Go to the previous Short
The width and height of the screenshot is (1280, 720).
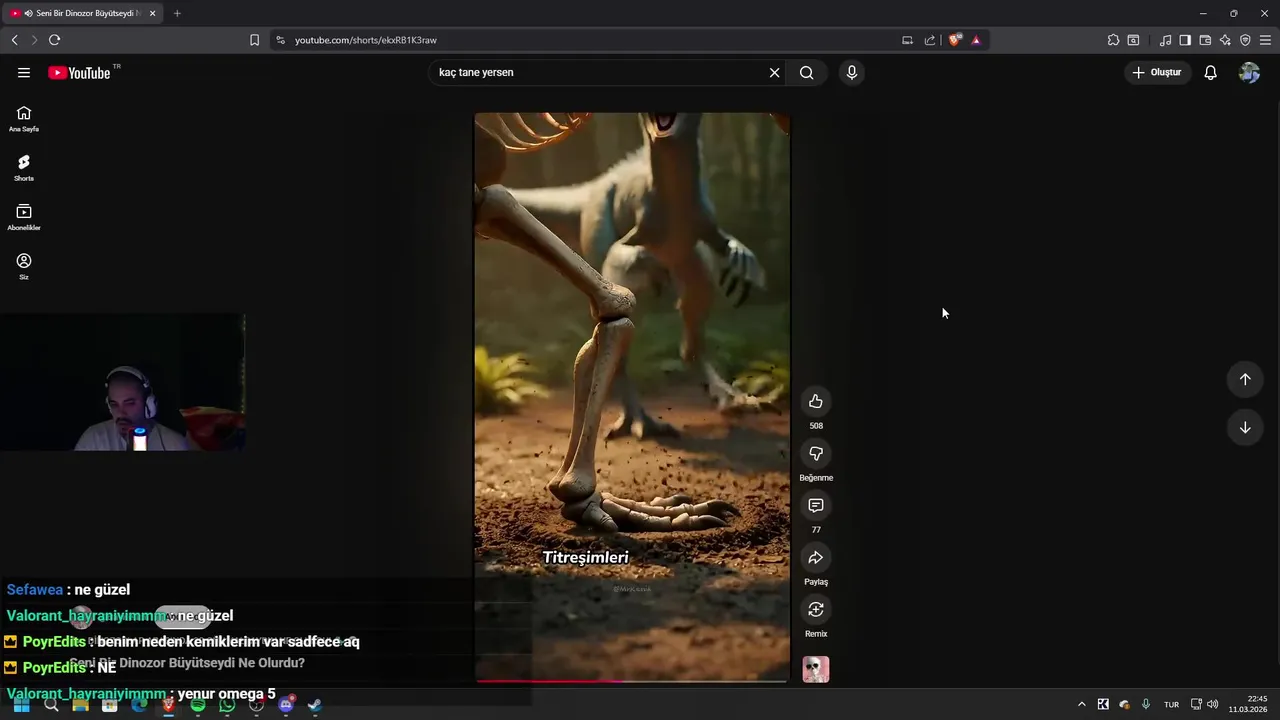click(1245, 379)
